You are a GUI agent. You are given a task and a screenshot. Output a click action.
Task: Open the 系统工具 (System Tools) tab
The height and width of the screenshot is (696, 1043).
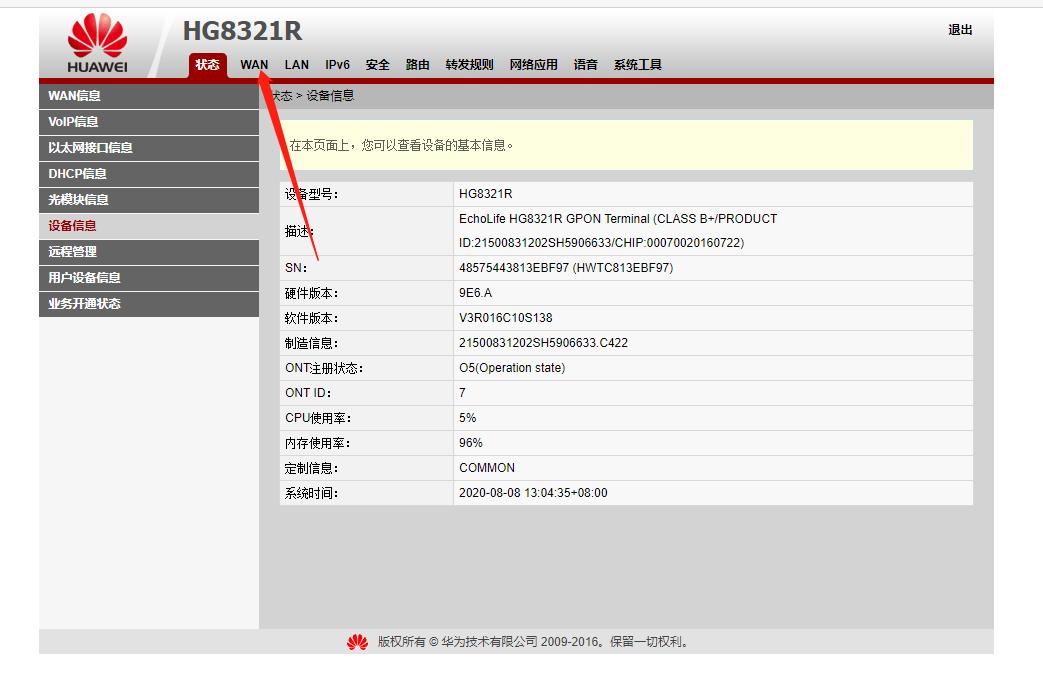click(637, 64)
